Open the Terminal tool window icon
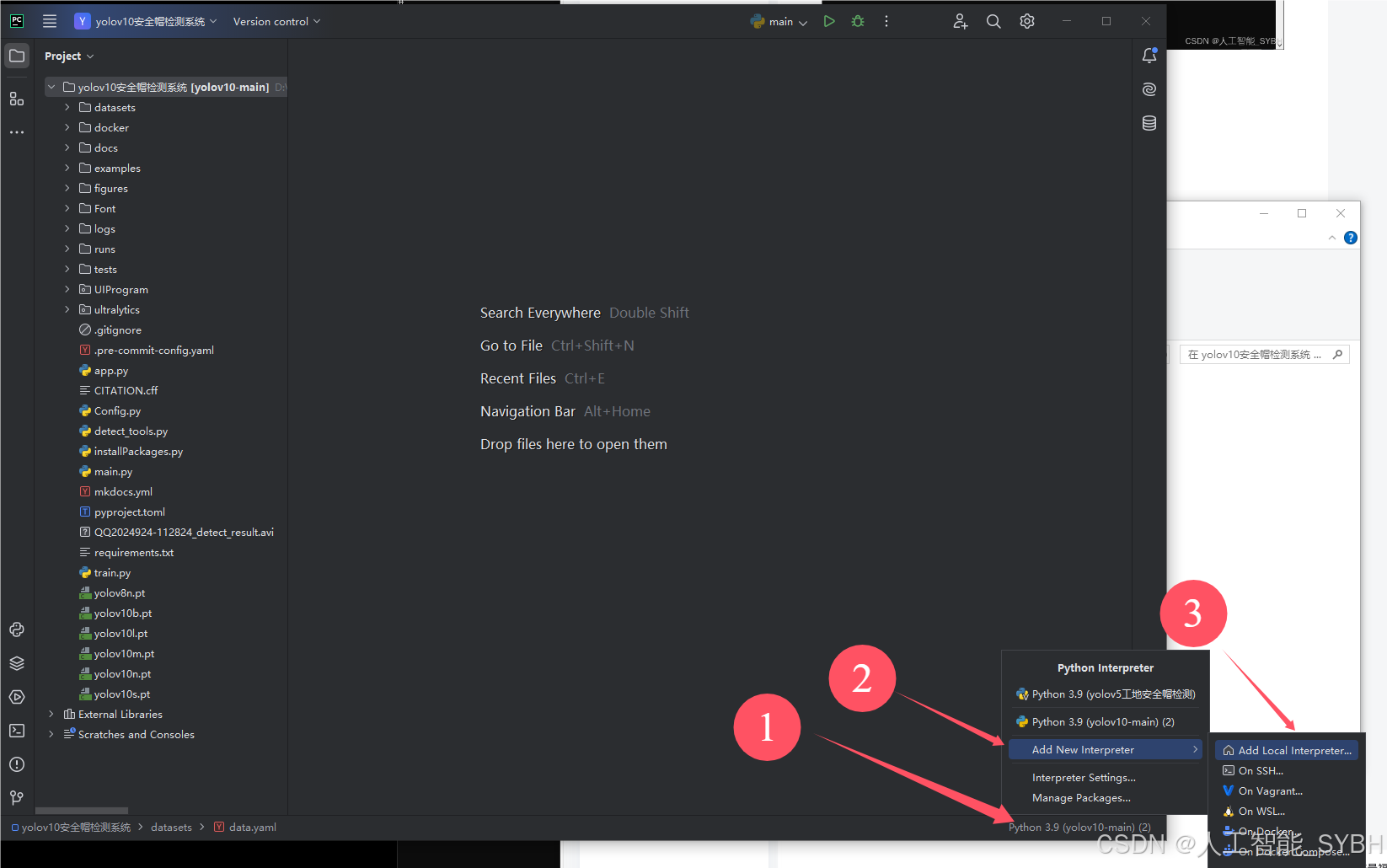The image size is (1387, 868). (x=17, y=731)
